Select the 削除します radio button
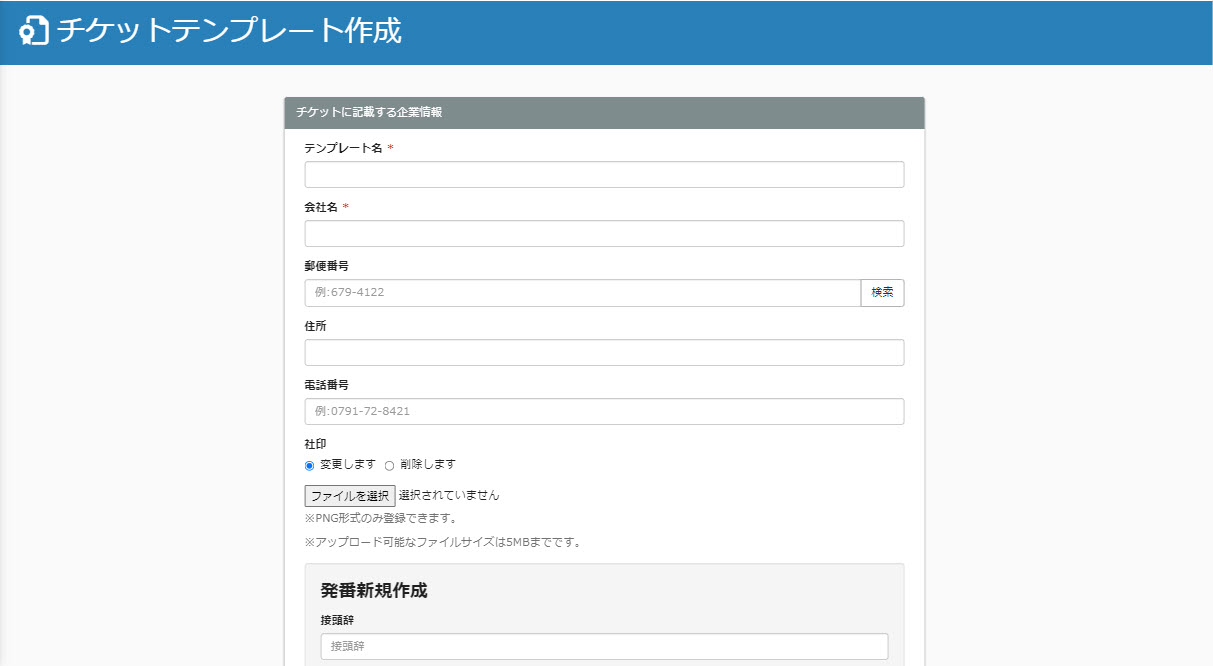This screenshot has width=1213, height=666. [x=390, y=465]
